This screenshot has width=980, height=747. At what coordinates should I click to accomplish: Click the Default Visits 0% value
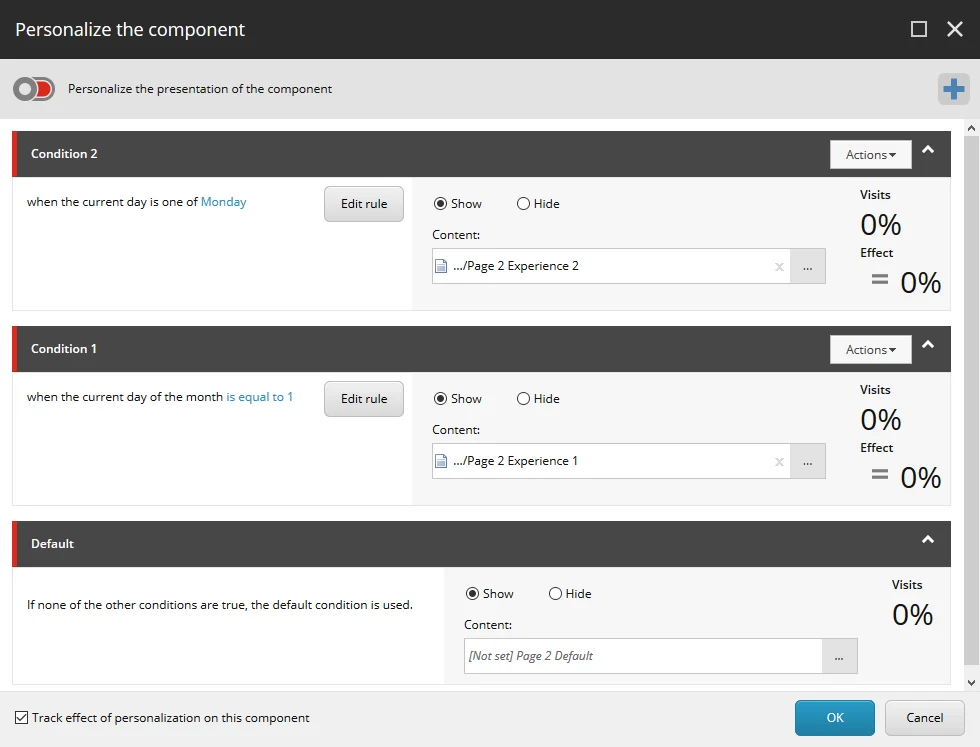(x=912, y=614)
